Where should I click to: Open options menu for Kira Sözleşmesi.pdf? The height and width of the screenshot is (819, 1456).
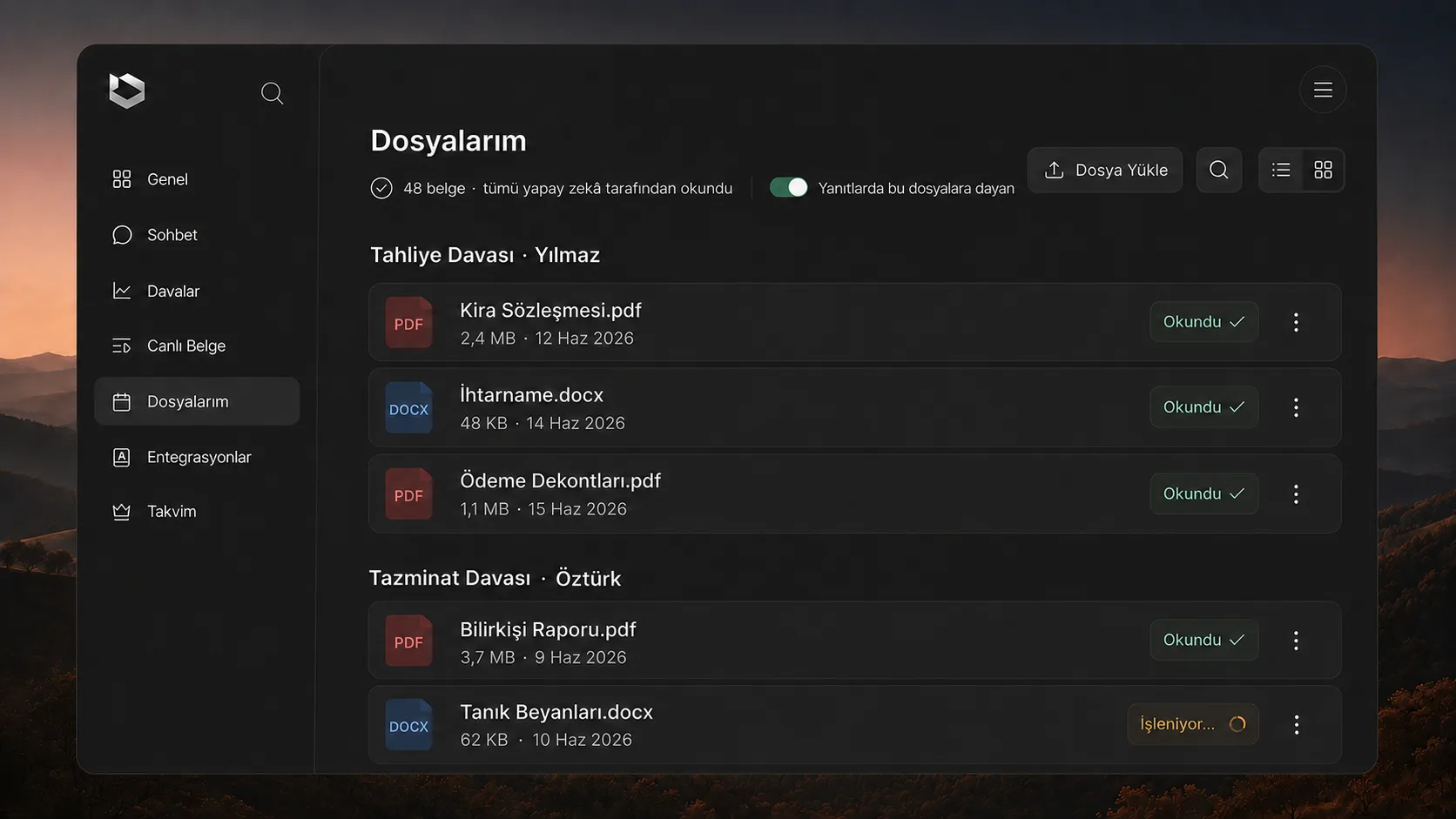pos(1296,322)
